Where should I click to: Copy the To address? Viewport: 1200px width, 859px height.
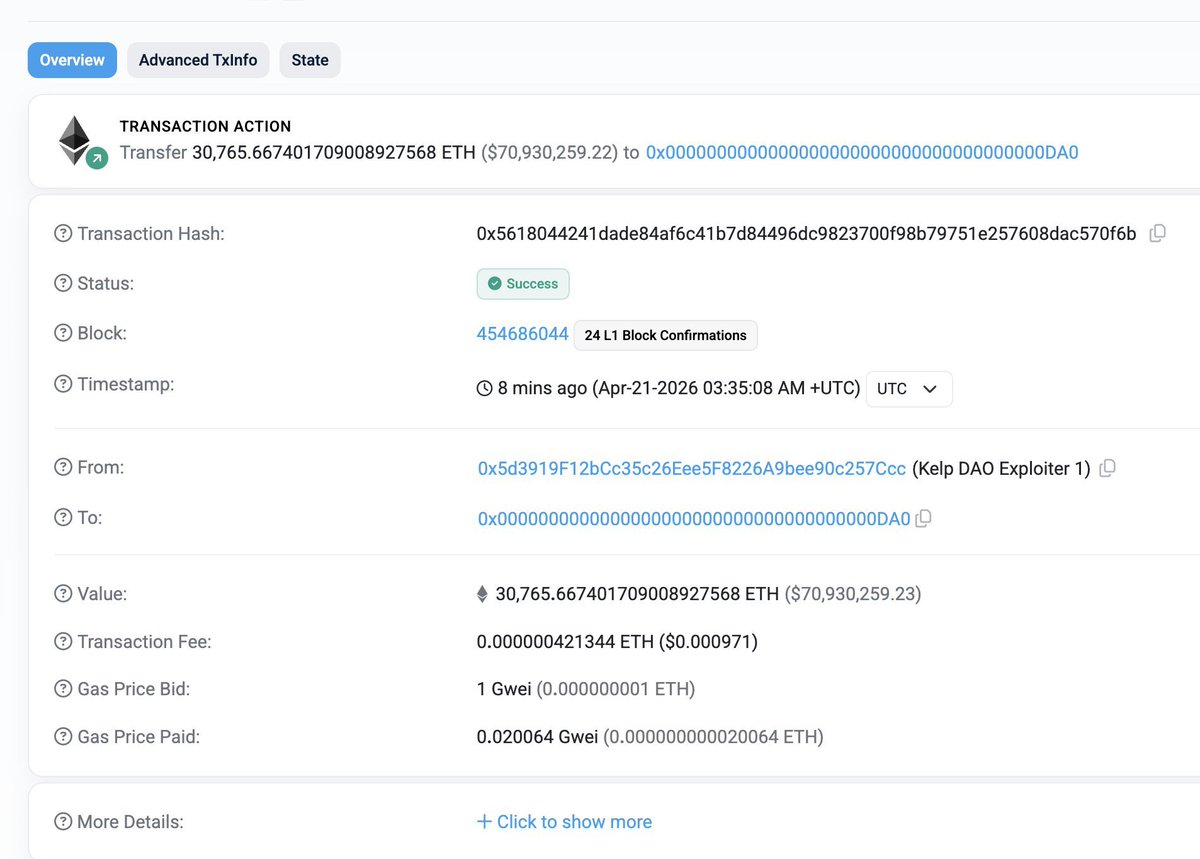click(924, 518)
